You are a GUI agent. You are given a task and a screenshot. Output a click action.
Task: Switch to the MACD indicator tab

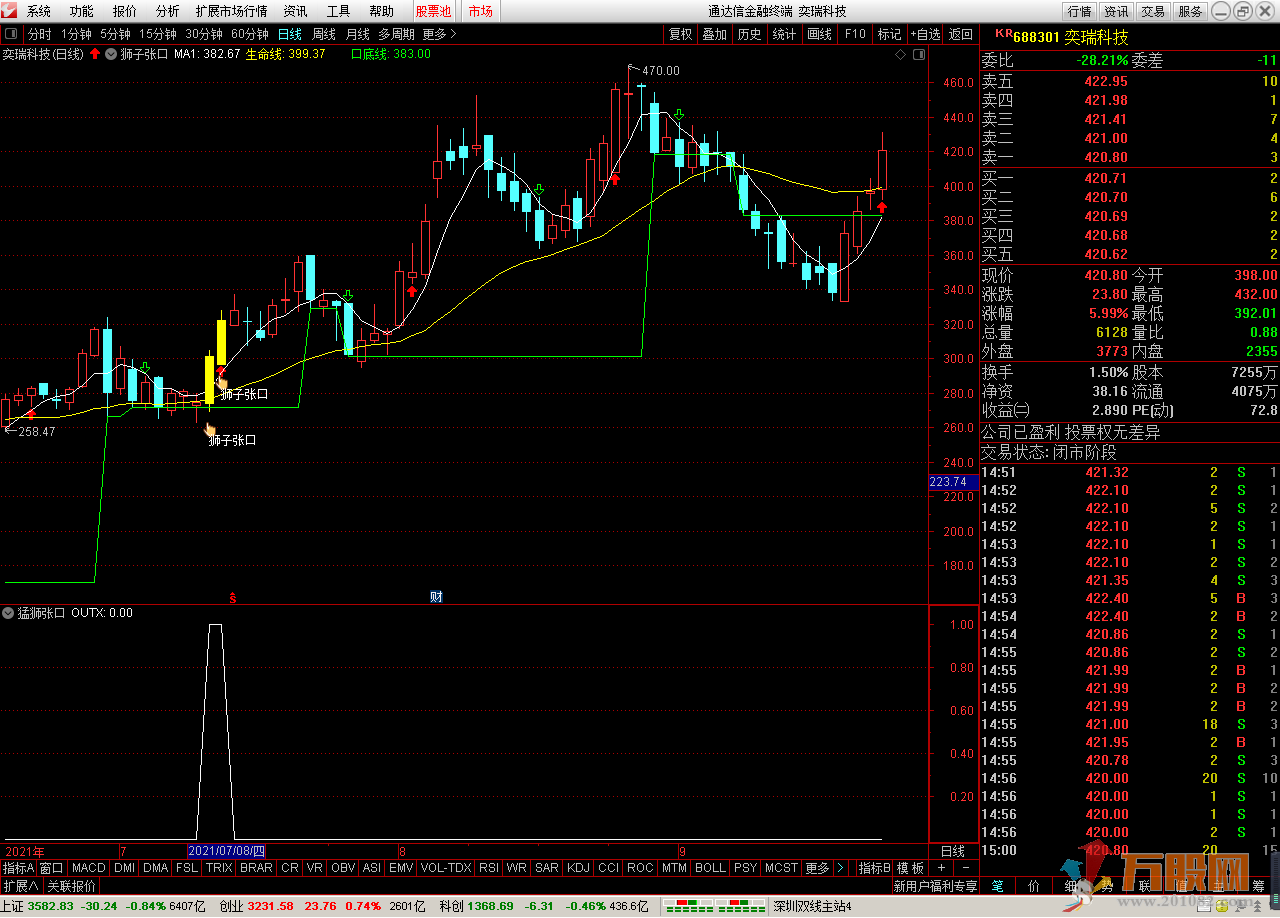coord(88,868)
